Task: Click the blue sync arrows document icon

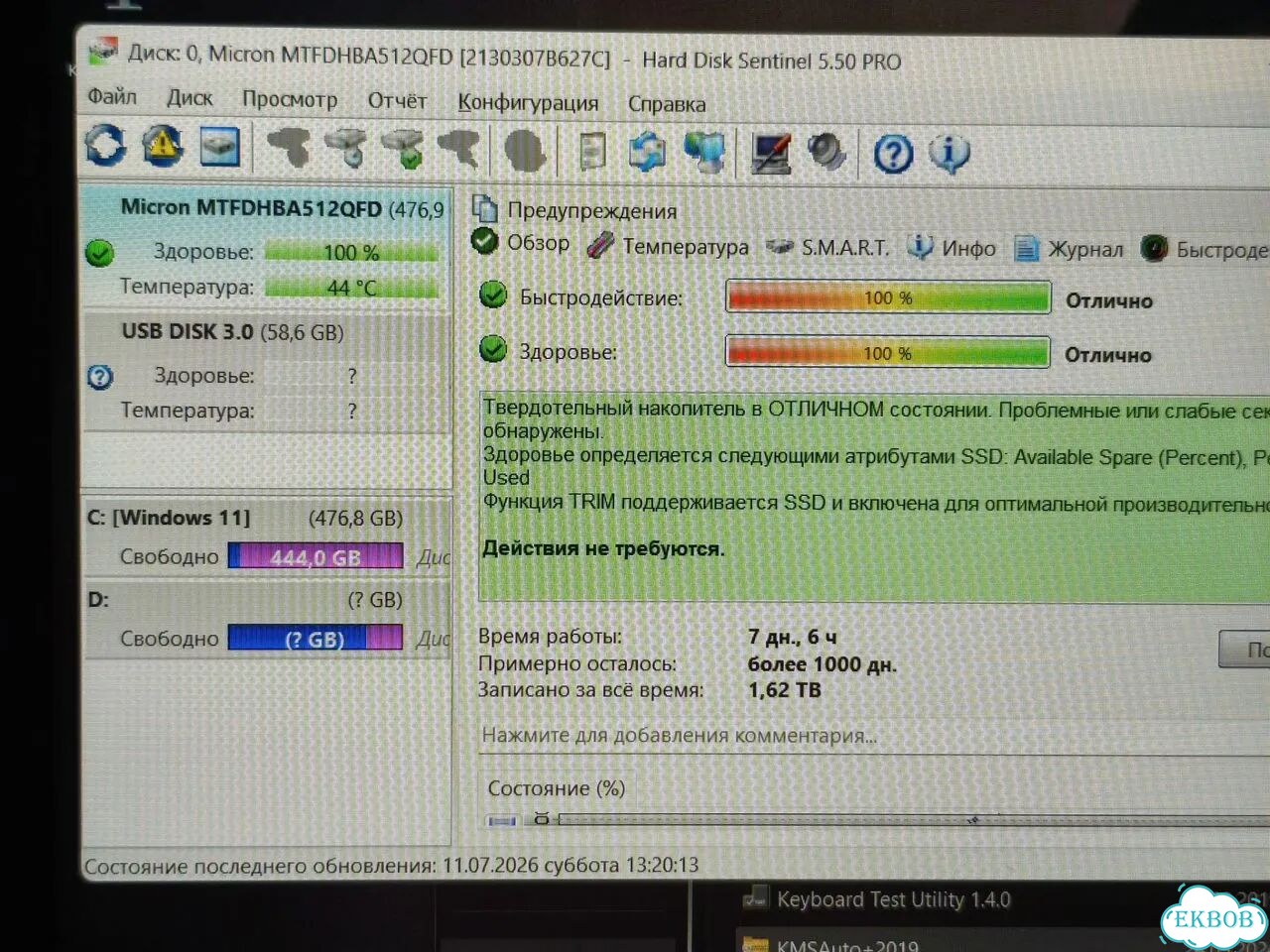Action: (x=647, y=153)
